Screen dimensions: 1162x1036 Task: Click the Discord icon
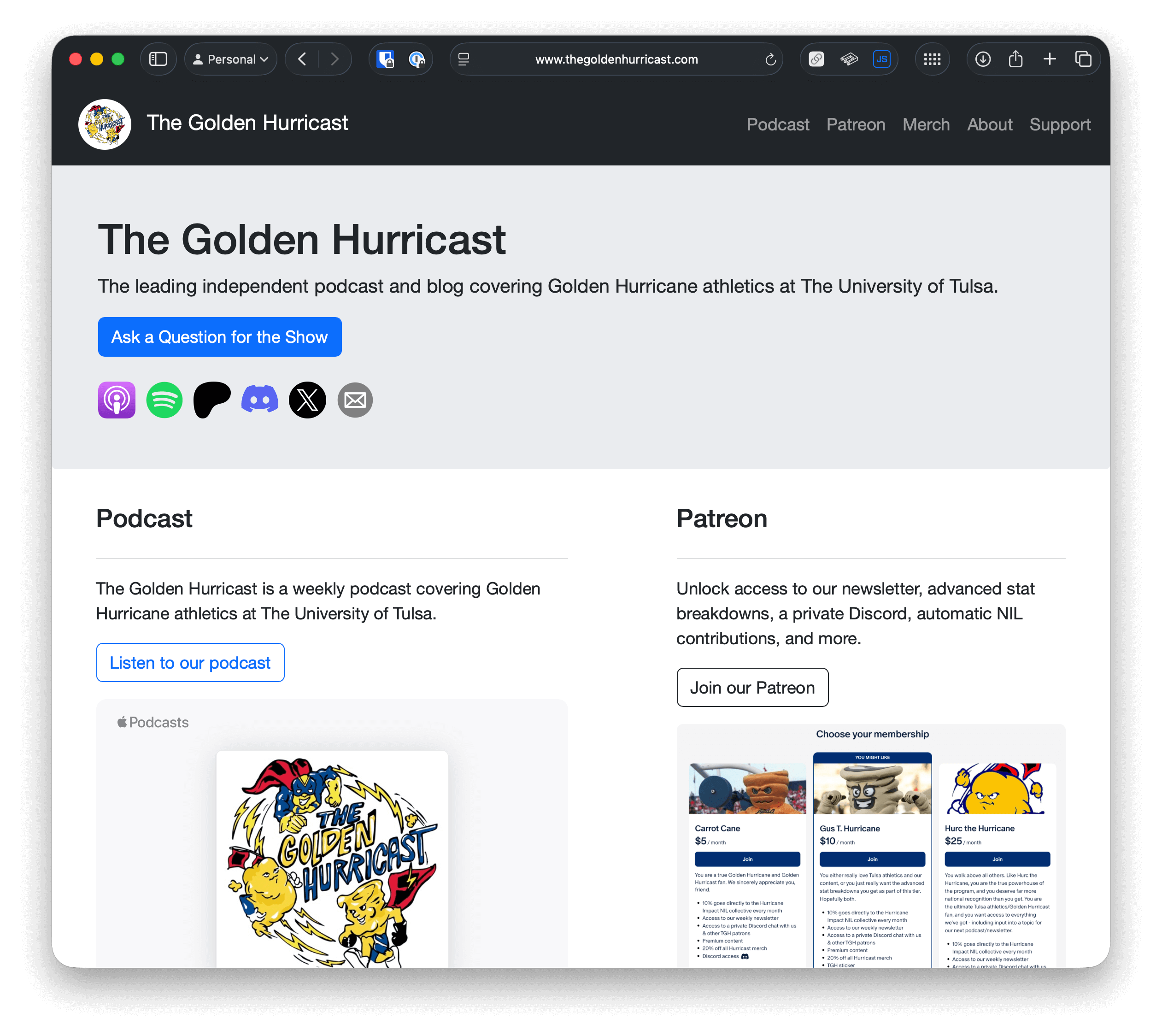(259, 400)
